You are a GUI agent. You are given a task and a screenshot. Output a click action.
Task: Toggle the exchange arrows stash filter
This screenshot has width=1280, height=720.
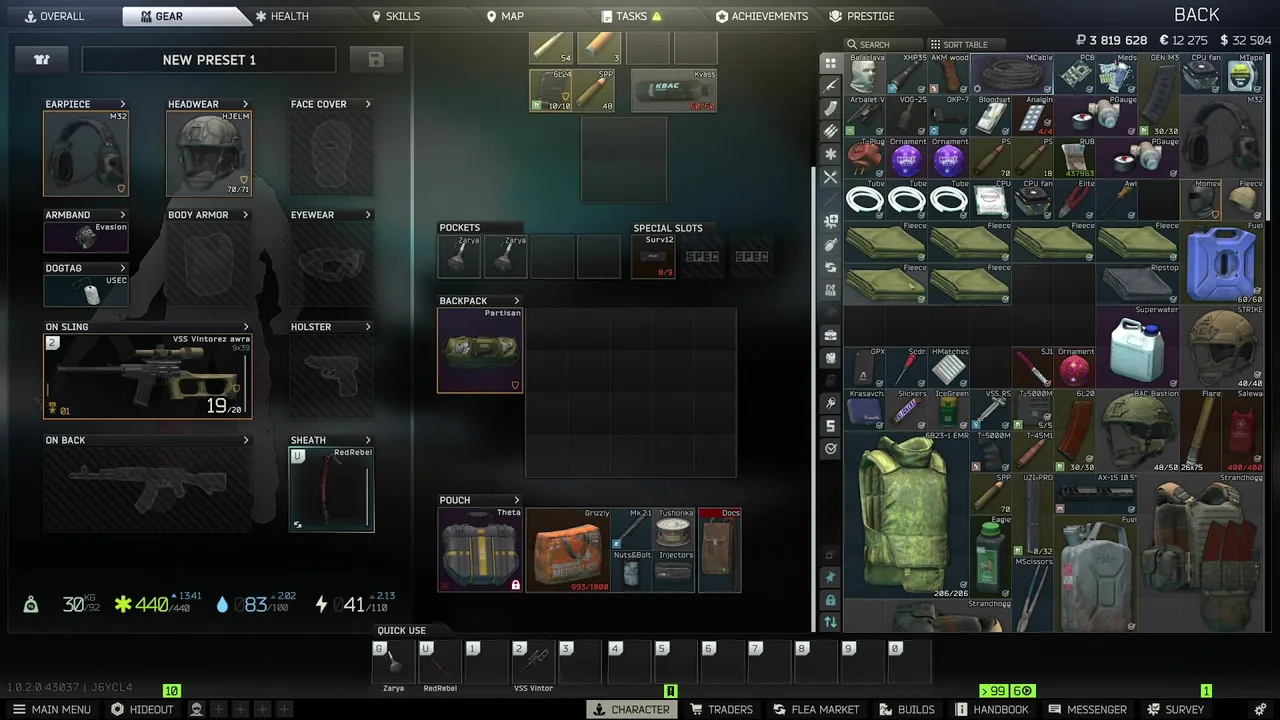coord(830,267)
